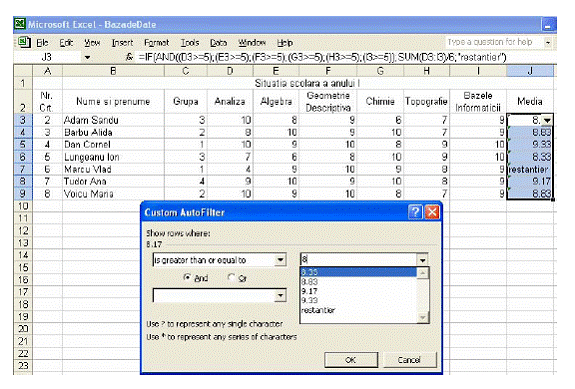Viewport: 575px width, 389px height.
Task: Open the second comparison operator dropdown
Action: pos(280,295)
